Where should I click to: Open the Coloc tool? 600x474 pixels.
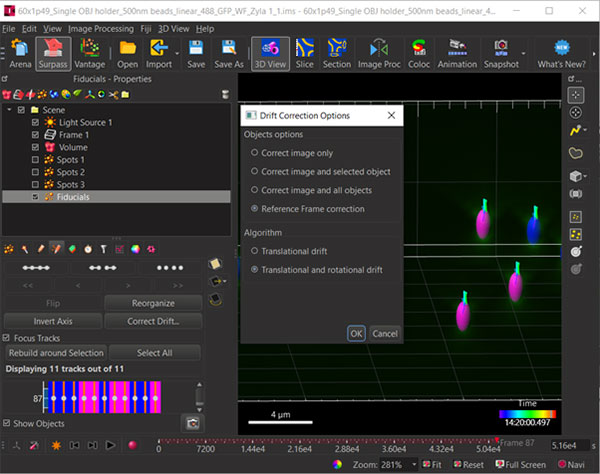[x=419, y=54]
